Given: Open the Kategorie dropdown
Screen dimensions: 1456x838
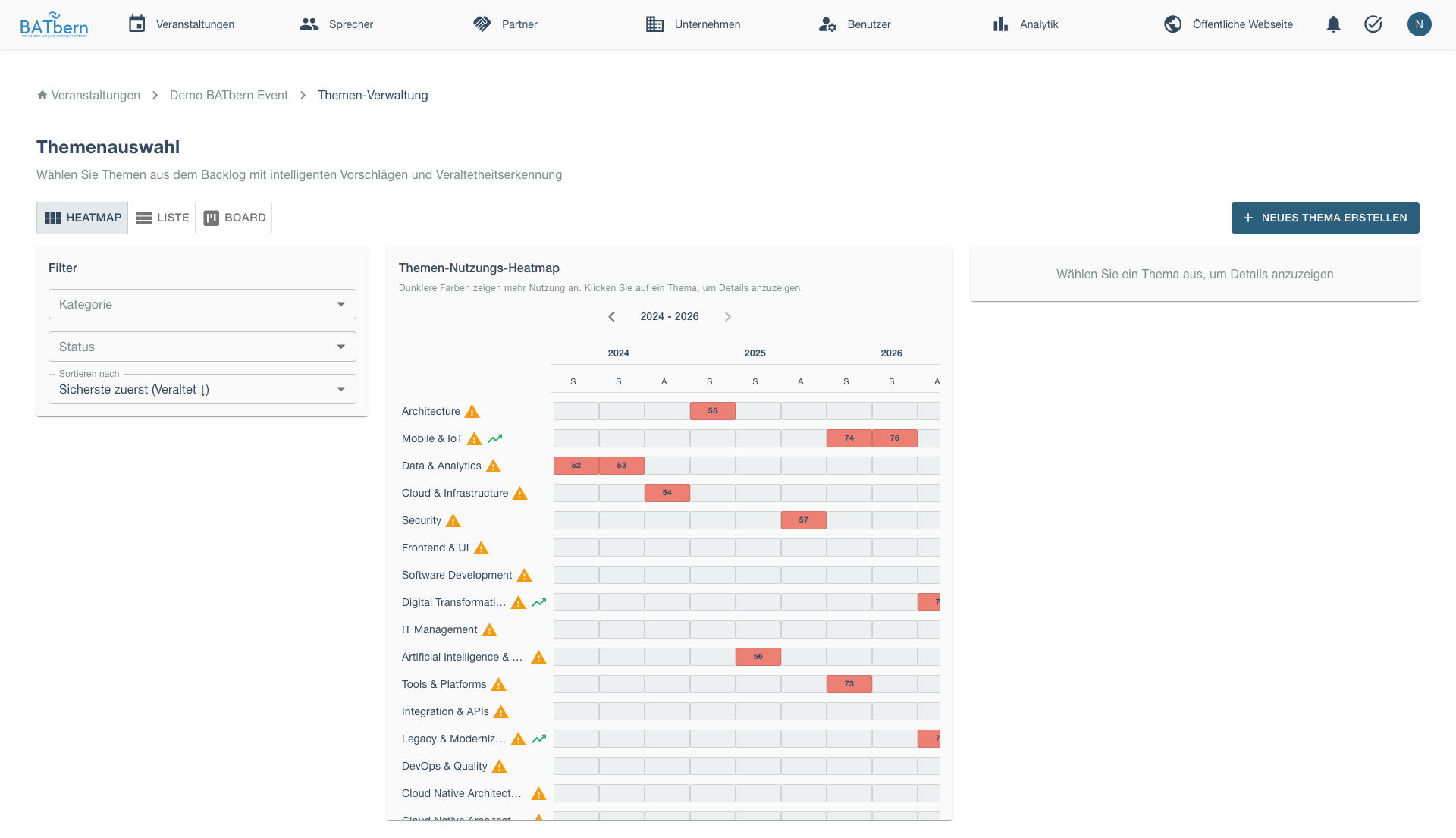Looking at the screenshot, I should click(x=202, y=304).
